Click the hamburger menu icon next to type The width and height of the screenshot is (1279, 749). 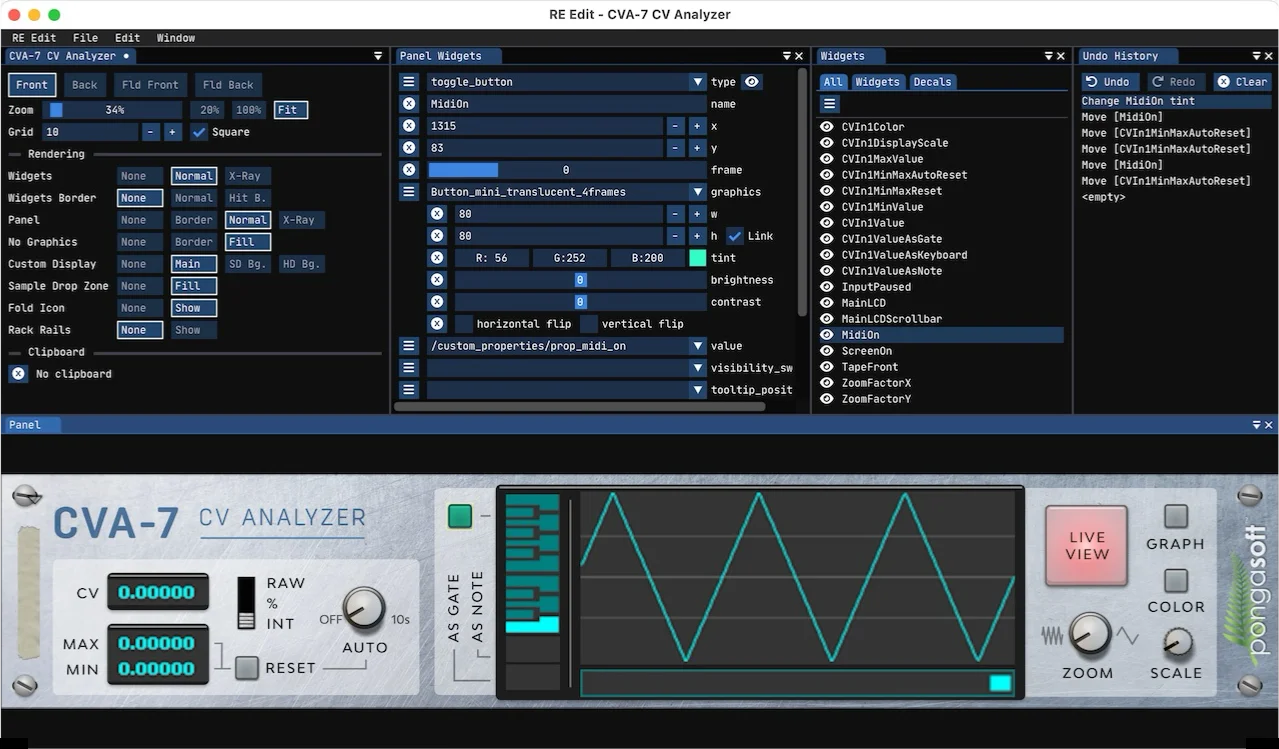409,82
